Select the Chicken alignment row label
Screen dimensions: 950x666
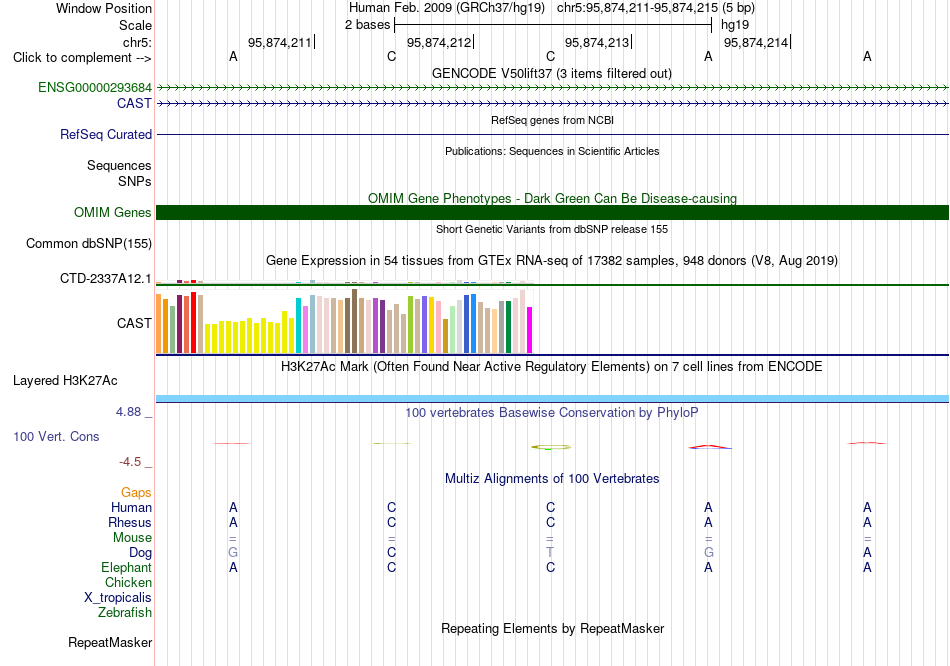[x=128, y=582]
